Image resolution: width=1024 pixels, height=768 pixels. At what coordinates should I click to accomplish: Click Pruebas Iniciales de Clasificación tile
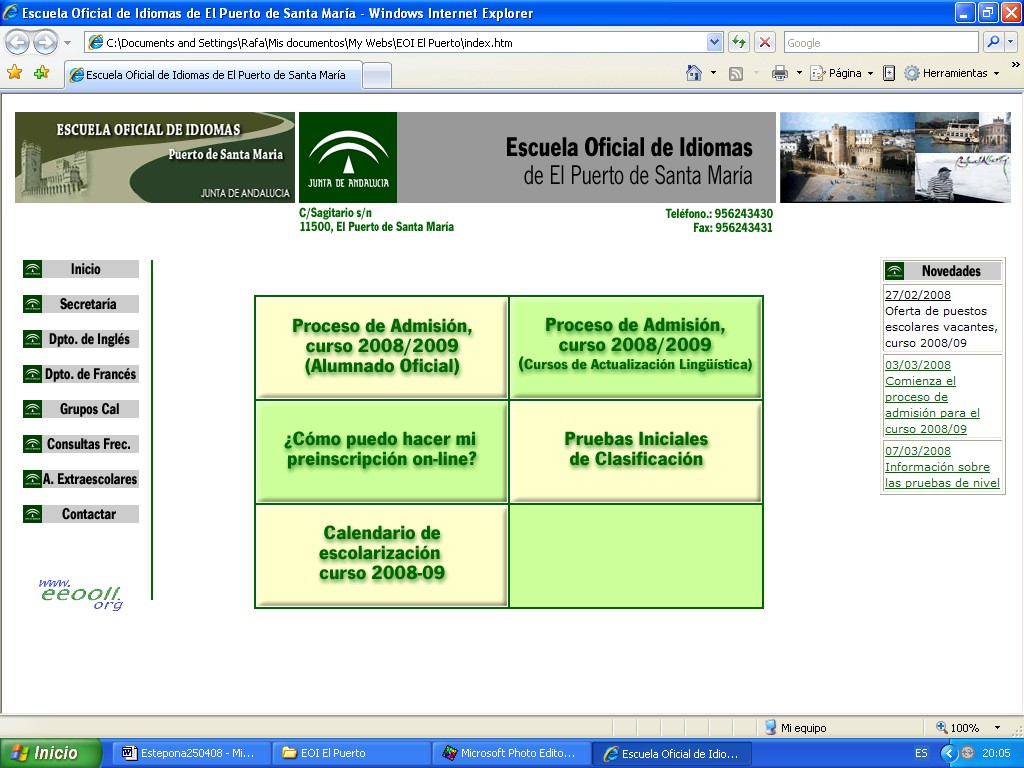click(x=636, y=450)
